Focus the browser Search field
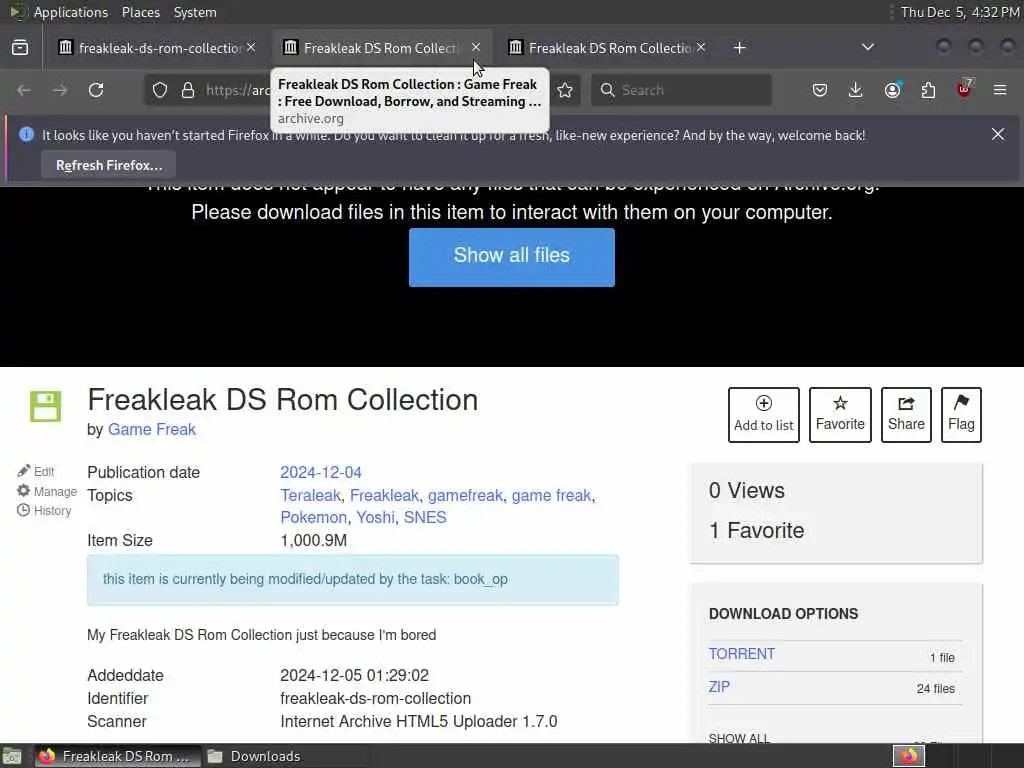 click(x=681, y=90)
